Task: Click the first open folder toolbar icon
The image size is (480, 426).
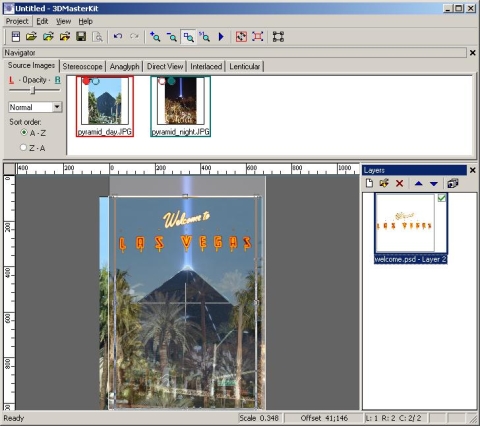Action: pyautogui.click(x=31, y=36)
